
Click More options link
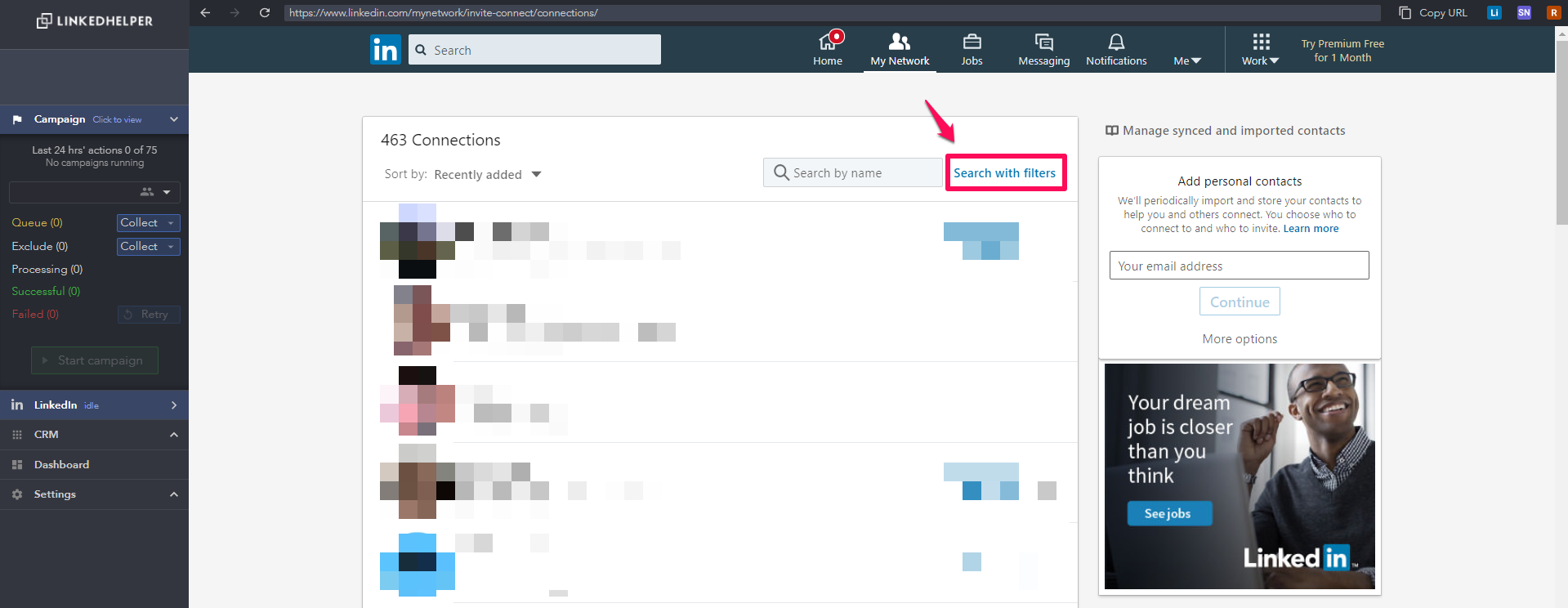[1240, 339]
